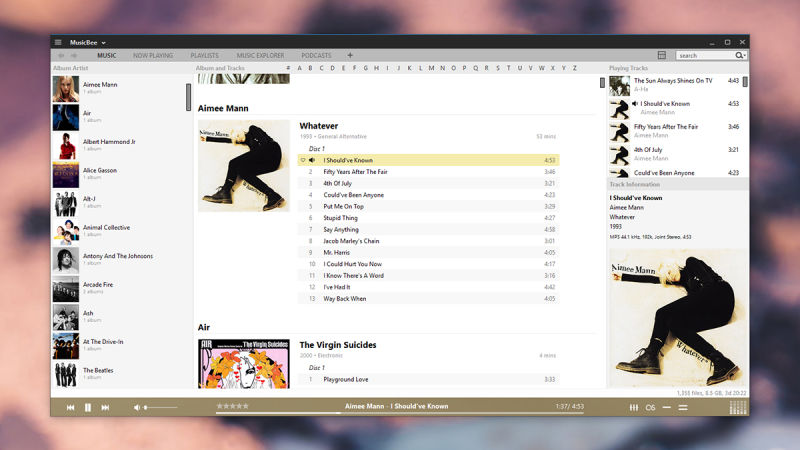The width and height of the screenshot is (800, 450).
Task: Pause the current song
Action: 88,407
